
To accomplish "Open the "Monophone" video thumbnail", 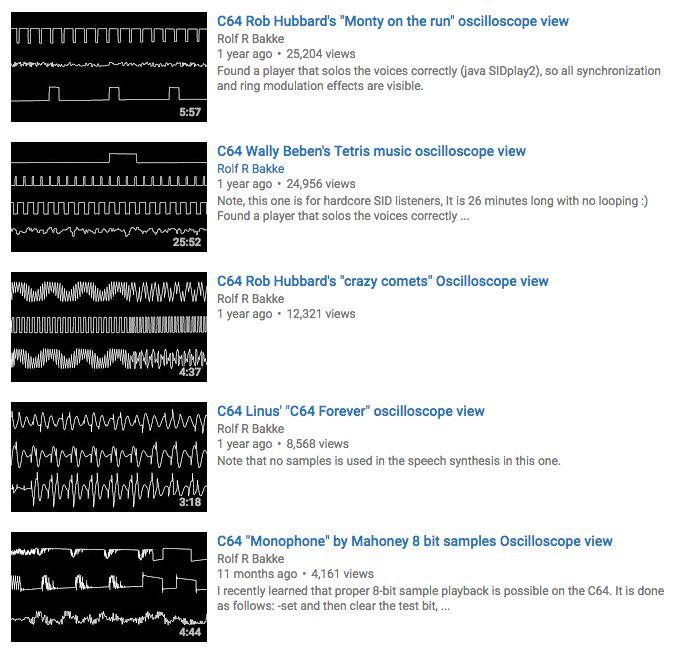I will 108,587.
